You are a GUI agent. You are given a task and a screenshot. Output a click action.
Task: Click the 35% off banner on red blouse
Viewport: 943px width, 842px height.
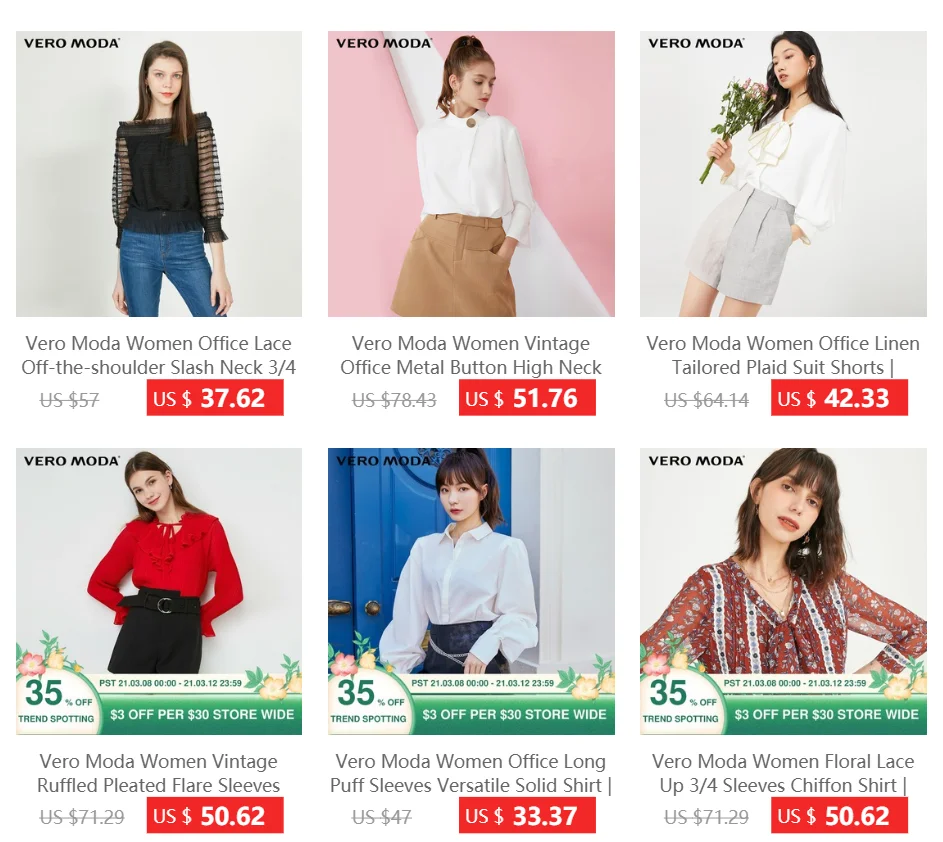click(57, 701)
